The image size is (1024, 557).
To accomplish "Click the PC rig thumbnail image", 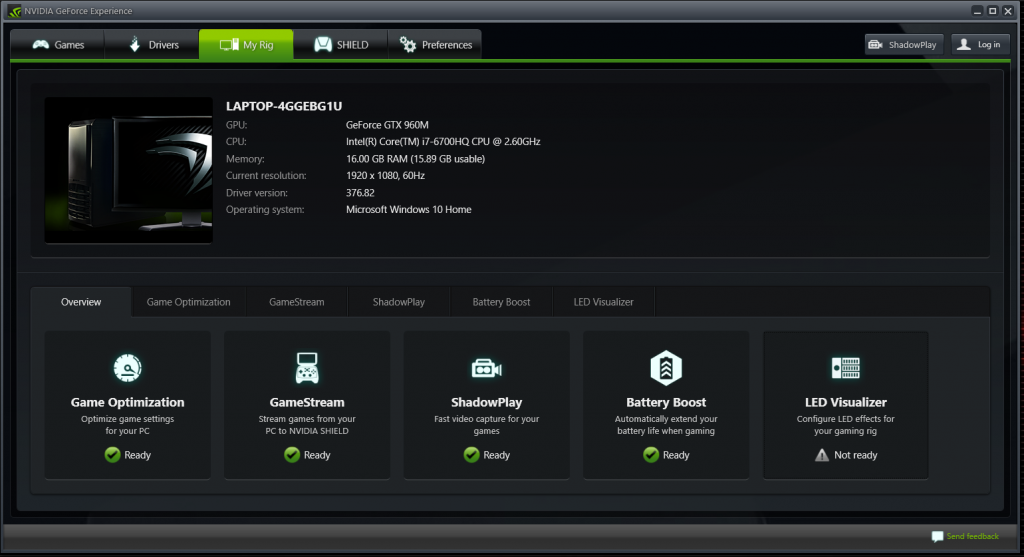I will point(129,170).
